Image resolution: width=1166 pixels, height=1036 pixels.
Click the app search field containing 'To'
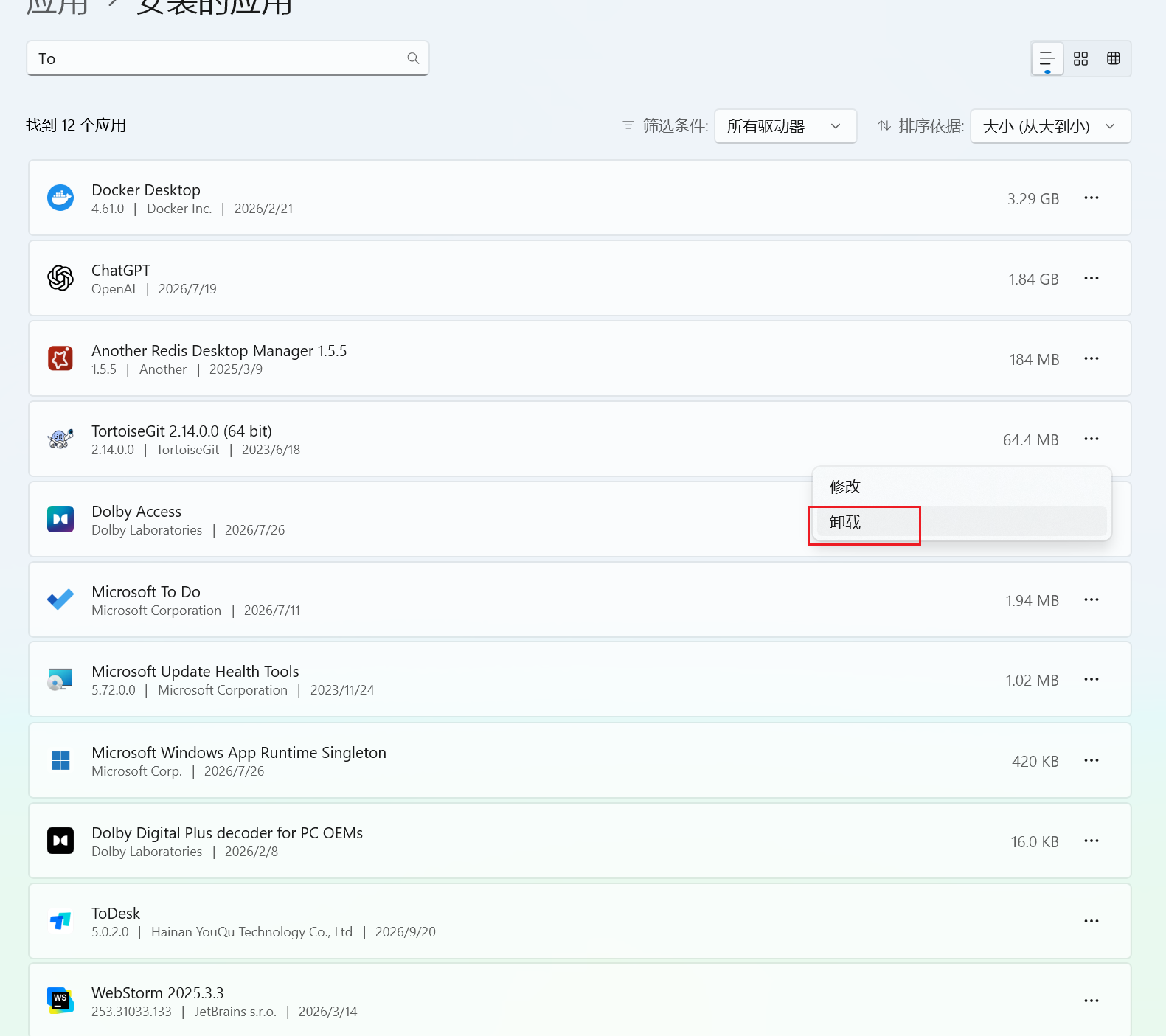click(x=227, y=58)
